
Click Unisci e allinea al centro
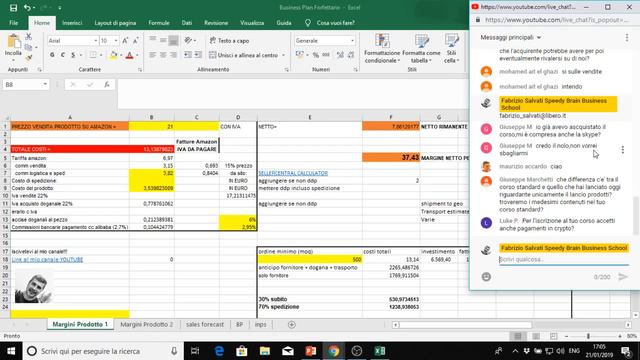[243, 55]
